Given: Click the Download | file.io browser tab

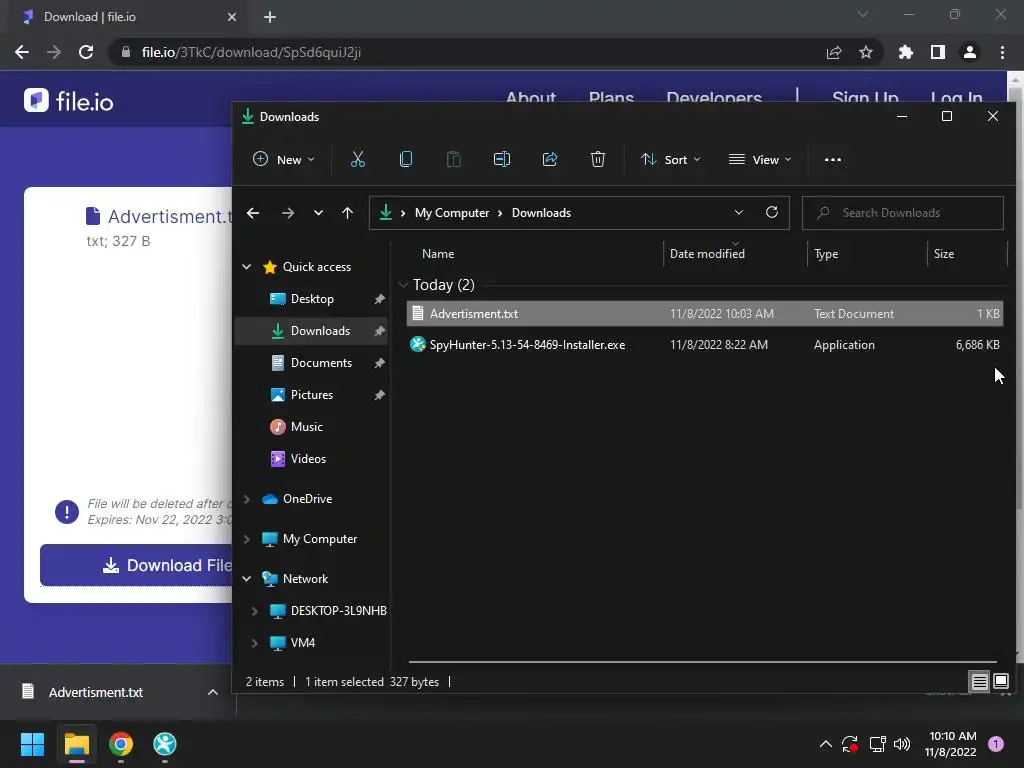Looking at the screenshot, I should pos(124,17).
